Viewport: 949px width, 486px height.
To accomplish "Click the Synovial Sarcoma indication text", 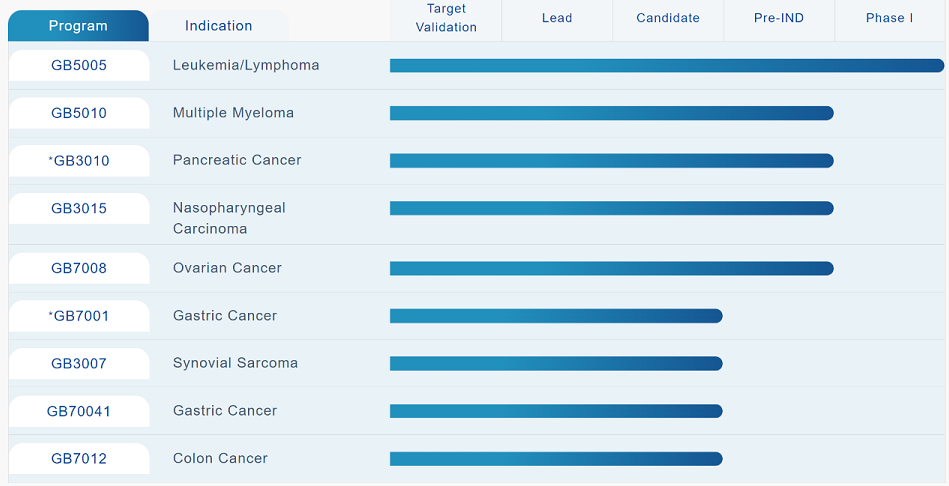I will click(235, 363).
